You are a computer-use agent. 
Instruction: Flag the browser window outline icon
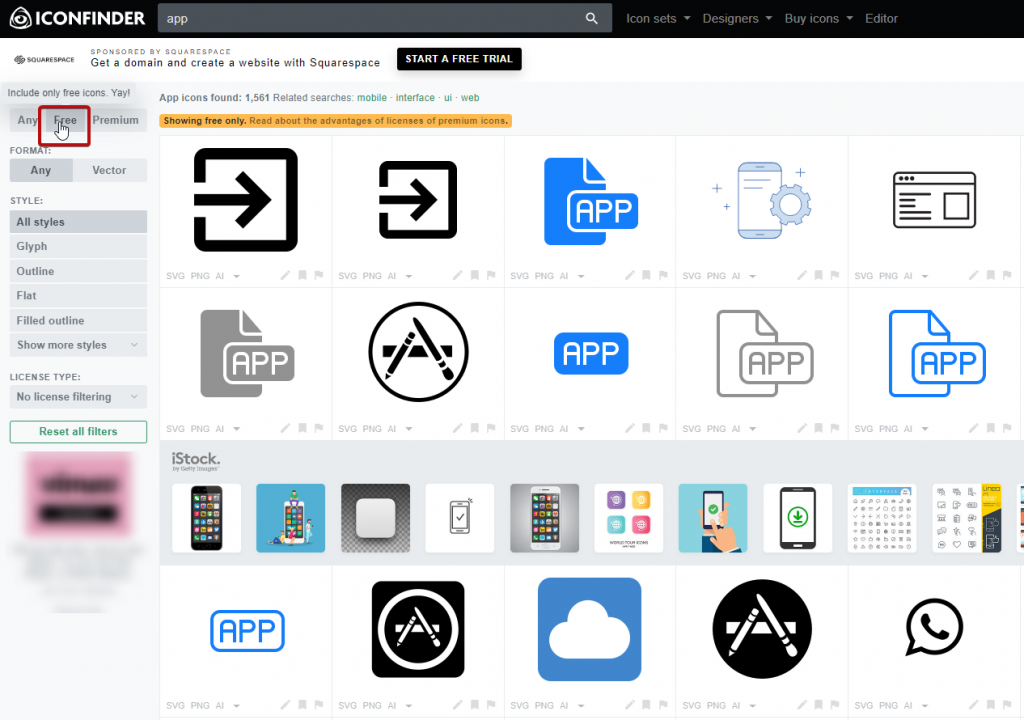1006,275
